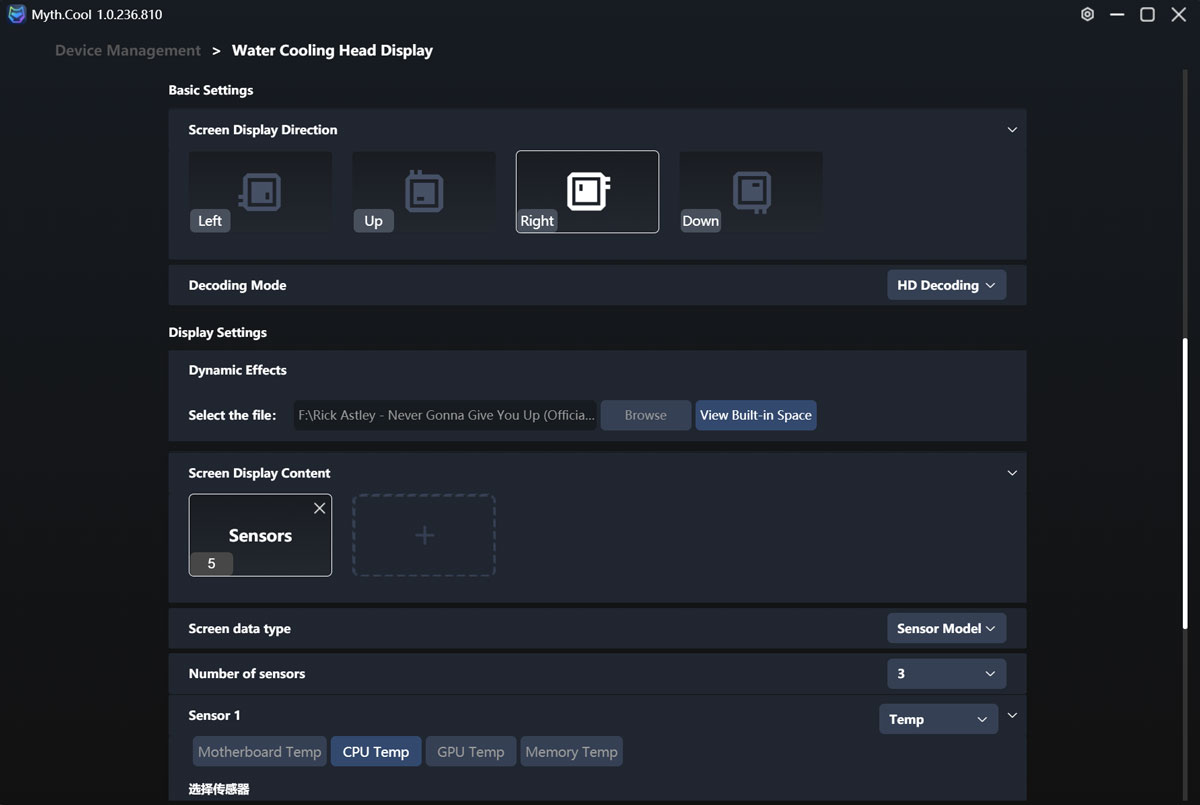This screenshot has width=1200, height=805.
Task: Open the HD Decoding mode dropdown
Action: click(x=946, y=285)
